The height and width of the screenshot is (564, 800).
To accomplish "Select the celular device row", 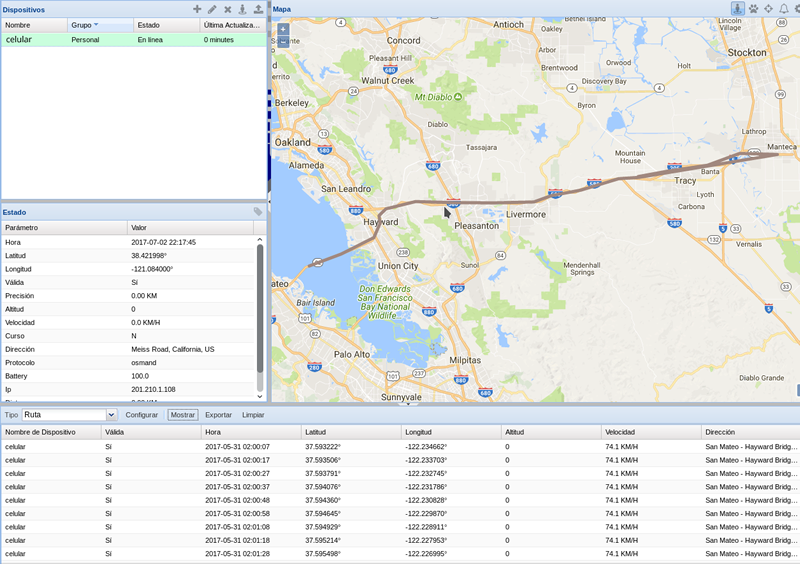I will (x=134, y=39).
